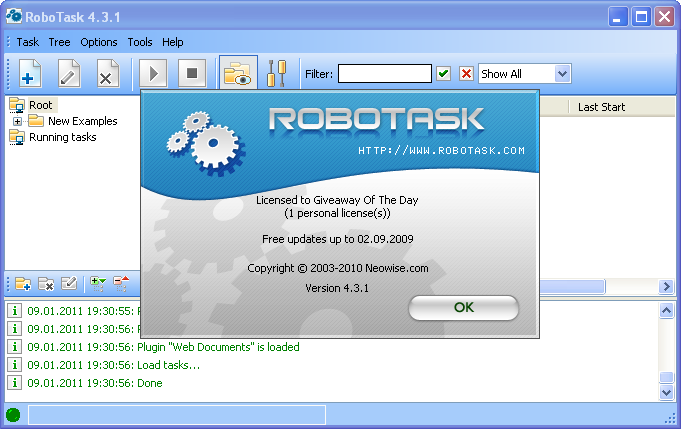The image size is (681, 429).
Task: Click the http://www.robotask.com link
Action: 441,151
